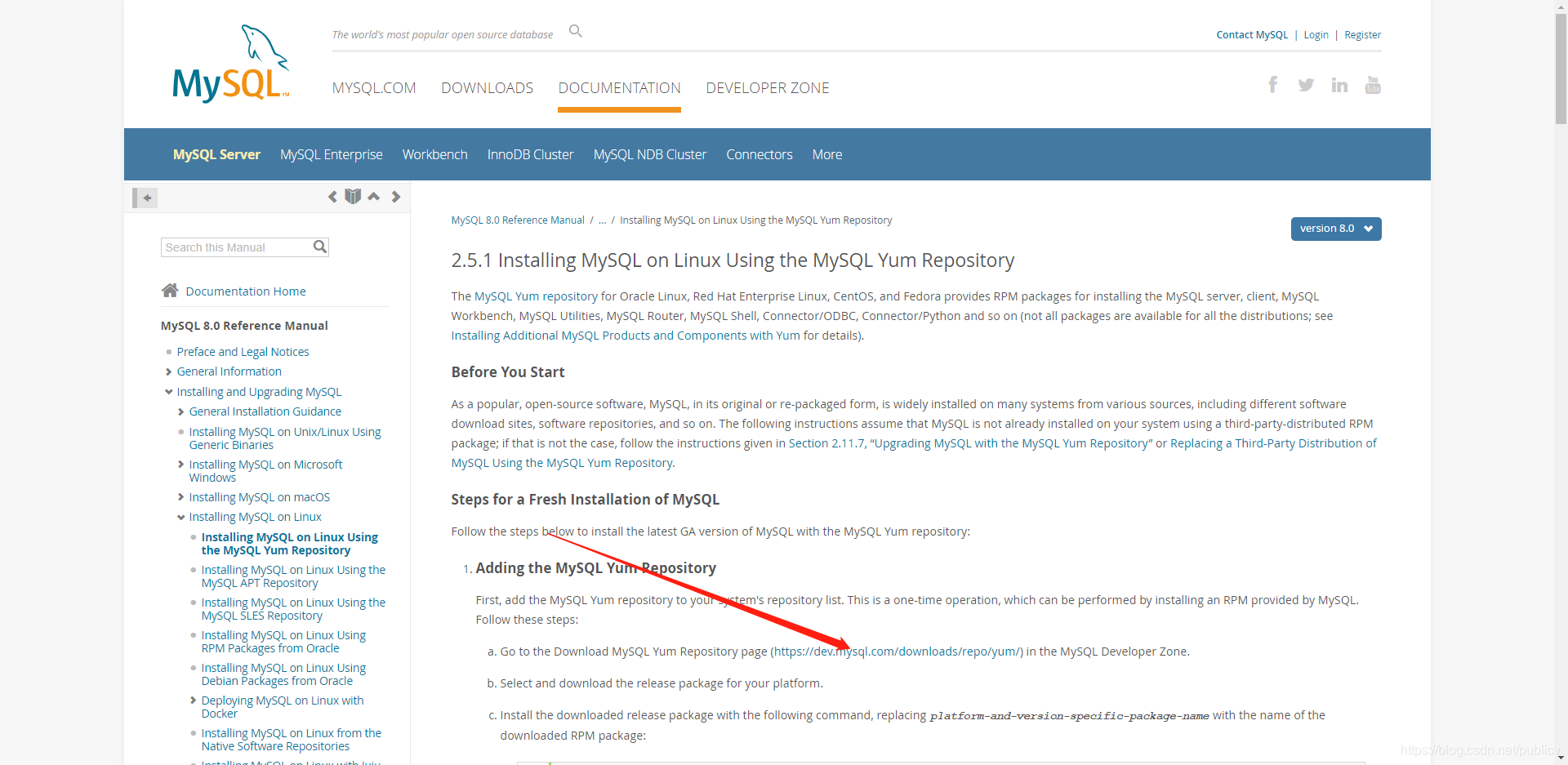
Task: Click the page vertical scrollbar thumb
Action: [1561, 69]
